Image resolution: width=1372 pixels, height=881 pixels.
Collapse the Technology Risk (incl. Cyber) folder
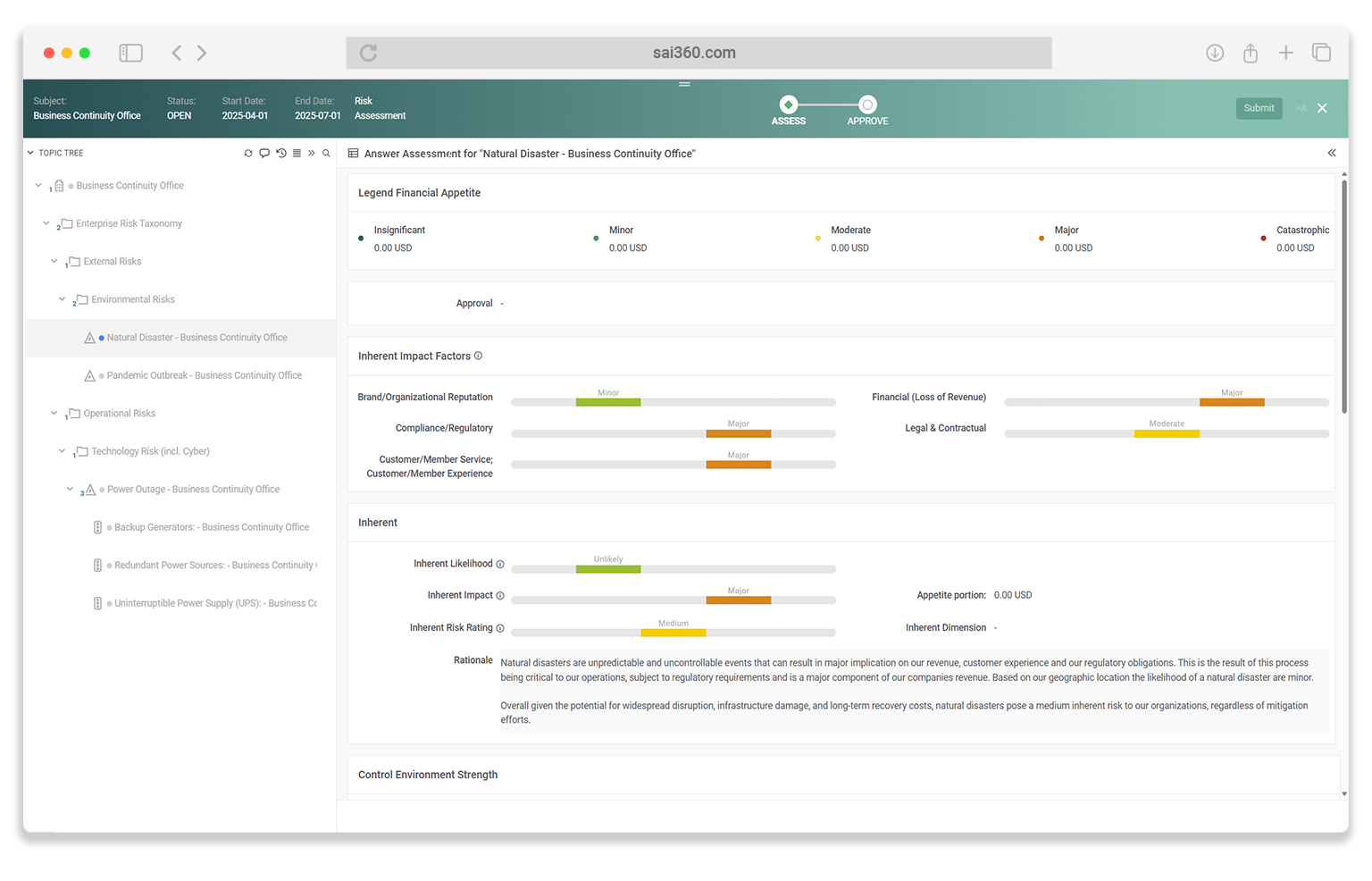click(62, 451)
